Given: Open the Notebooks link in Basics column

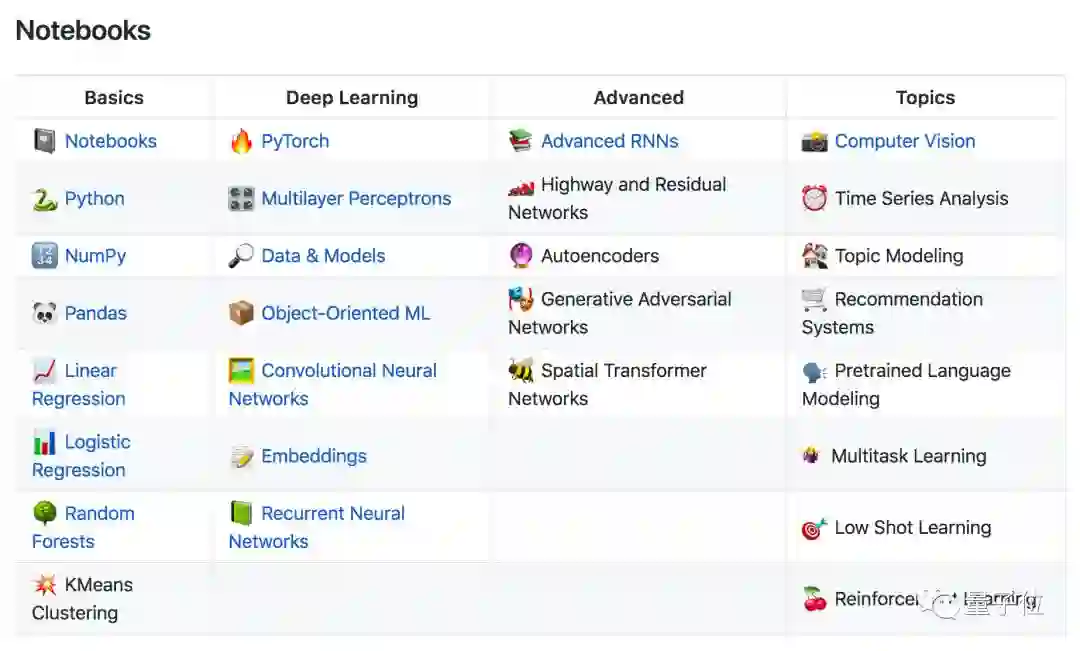Looking at the screenshot, I should tap(110, 141).
